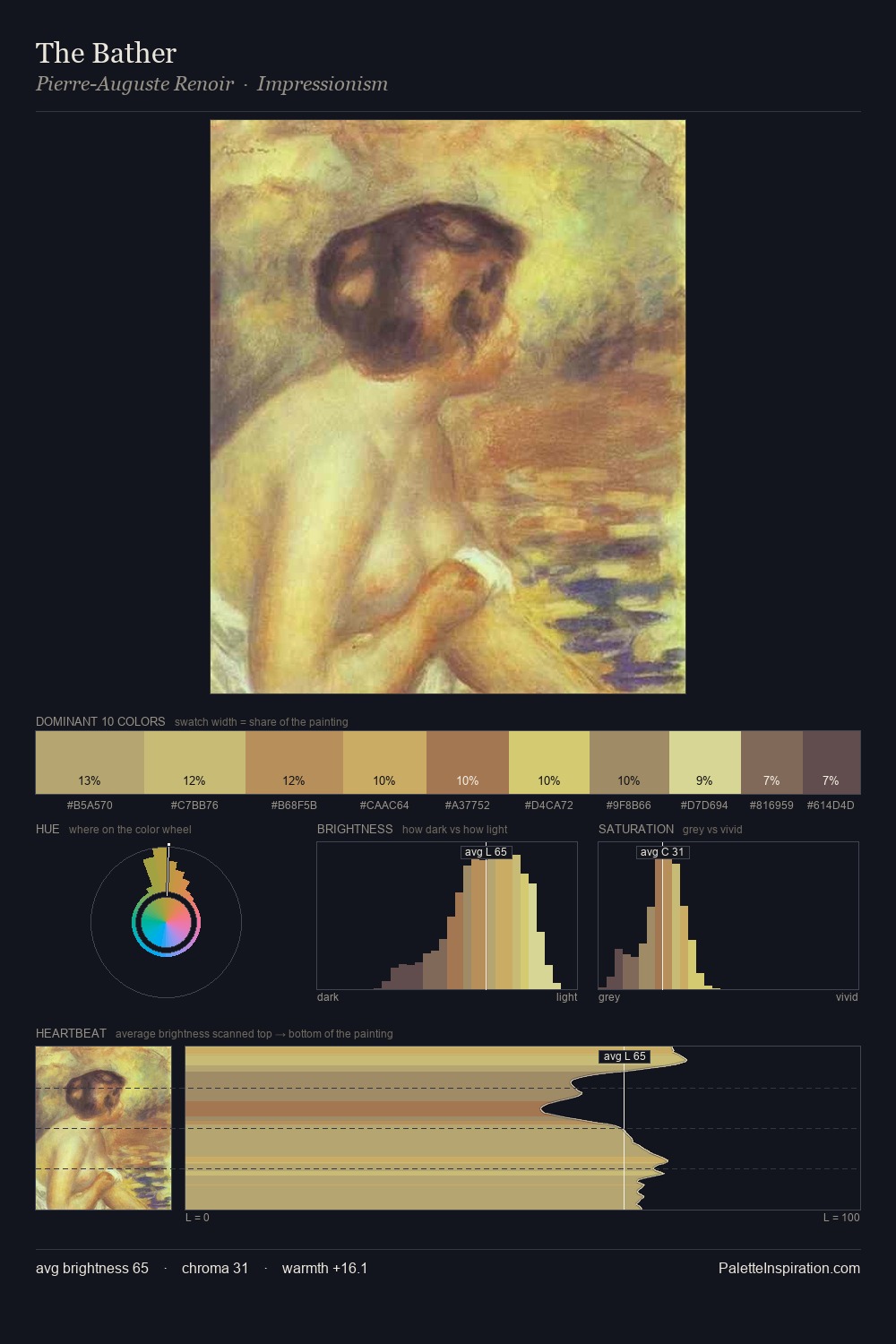The height and width of the screenshot is (1344, 896).
Task: Click the grey axis label
Action: coord(609,997)
